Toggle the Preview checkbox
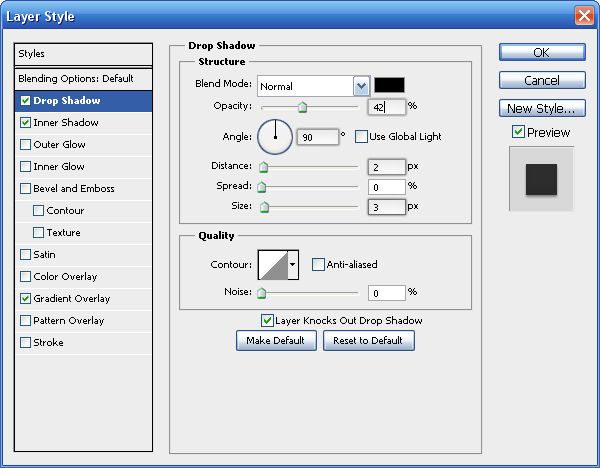600x468 pixels. click(x=518, y=132)
